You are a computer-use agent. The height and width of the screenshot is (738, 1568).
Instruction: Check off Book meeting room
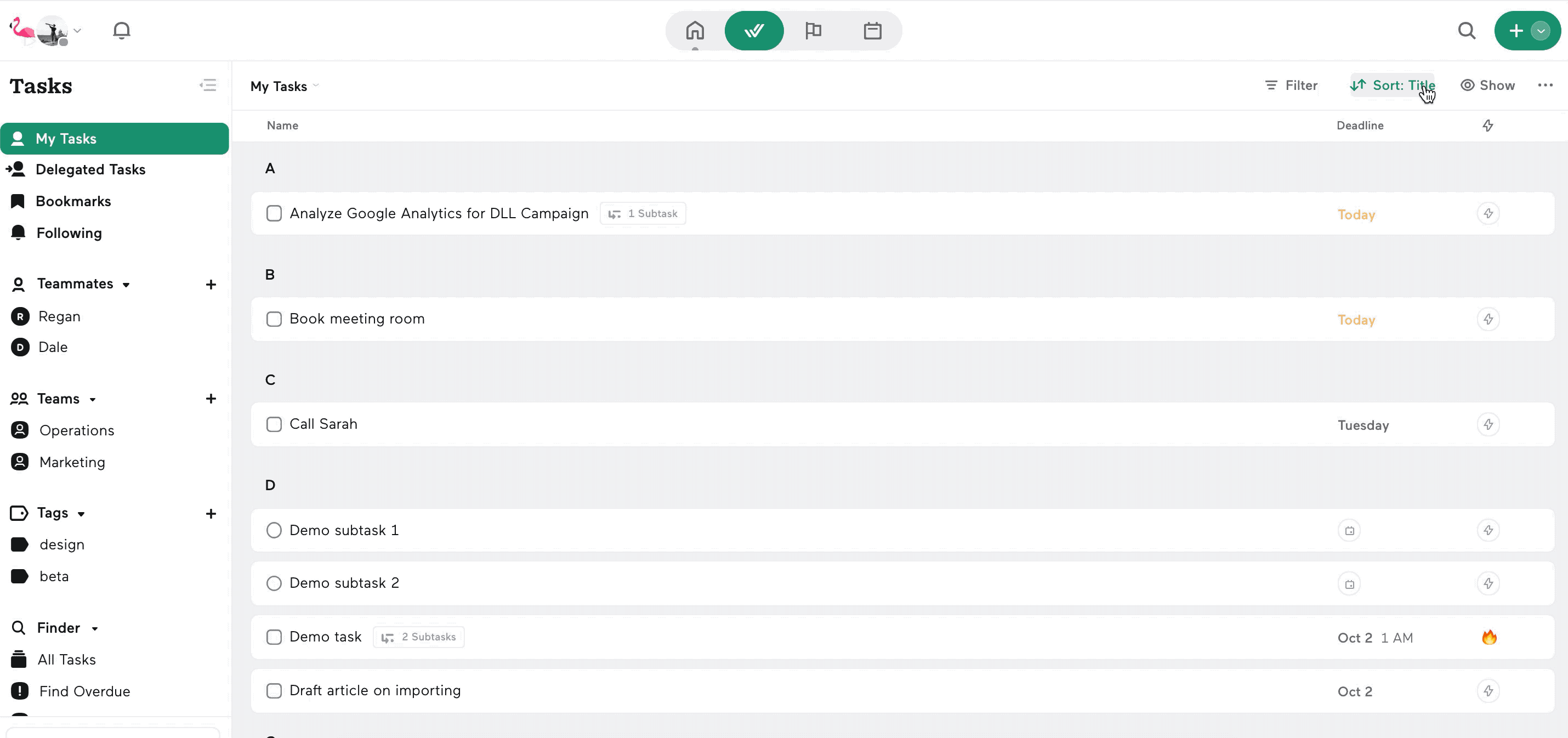(274, 319)
